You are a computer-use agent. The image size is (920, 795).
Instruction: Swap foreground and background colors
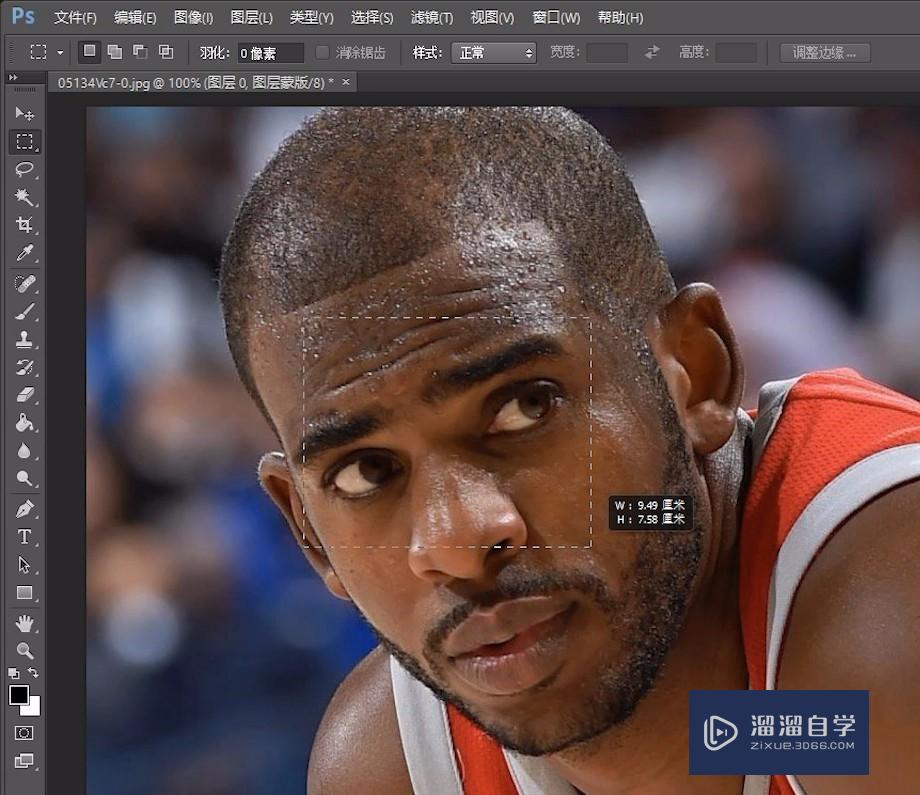coord(33,673)
